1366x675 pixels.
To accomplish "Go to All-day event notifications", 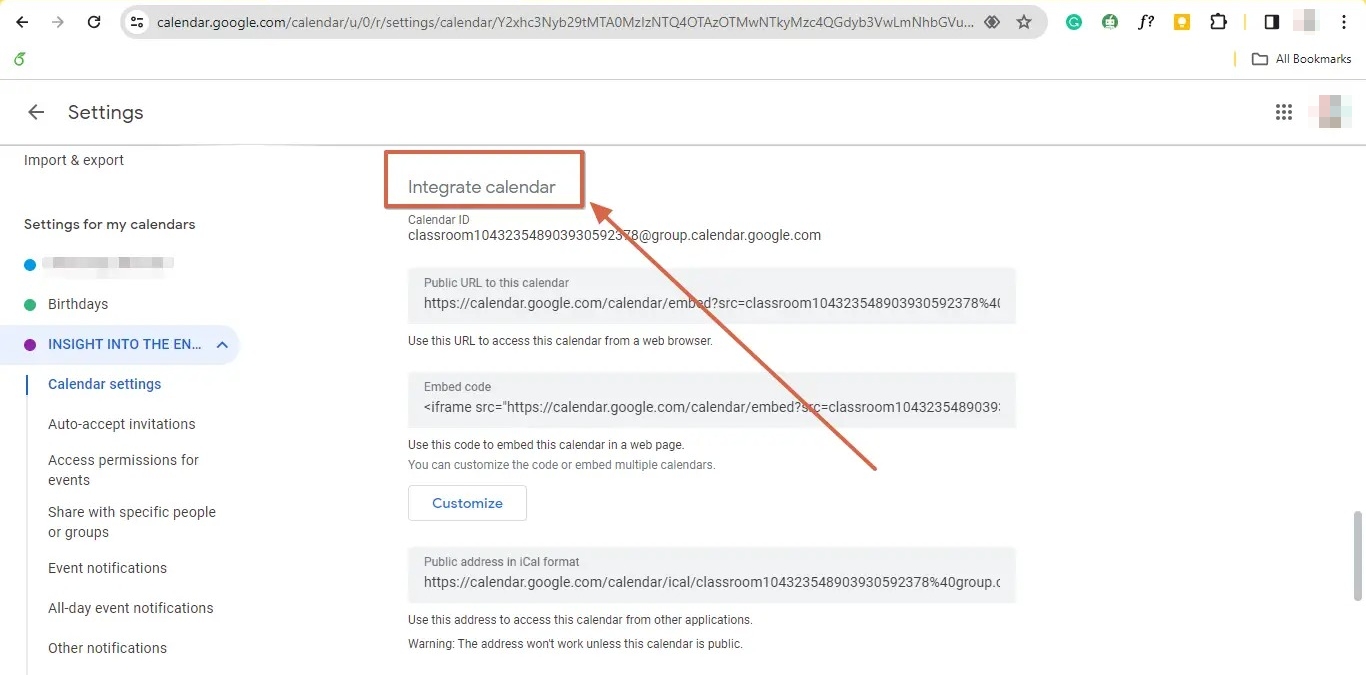I will tap(131, 608).
